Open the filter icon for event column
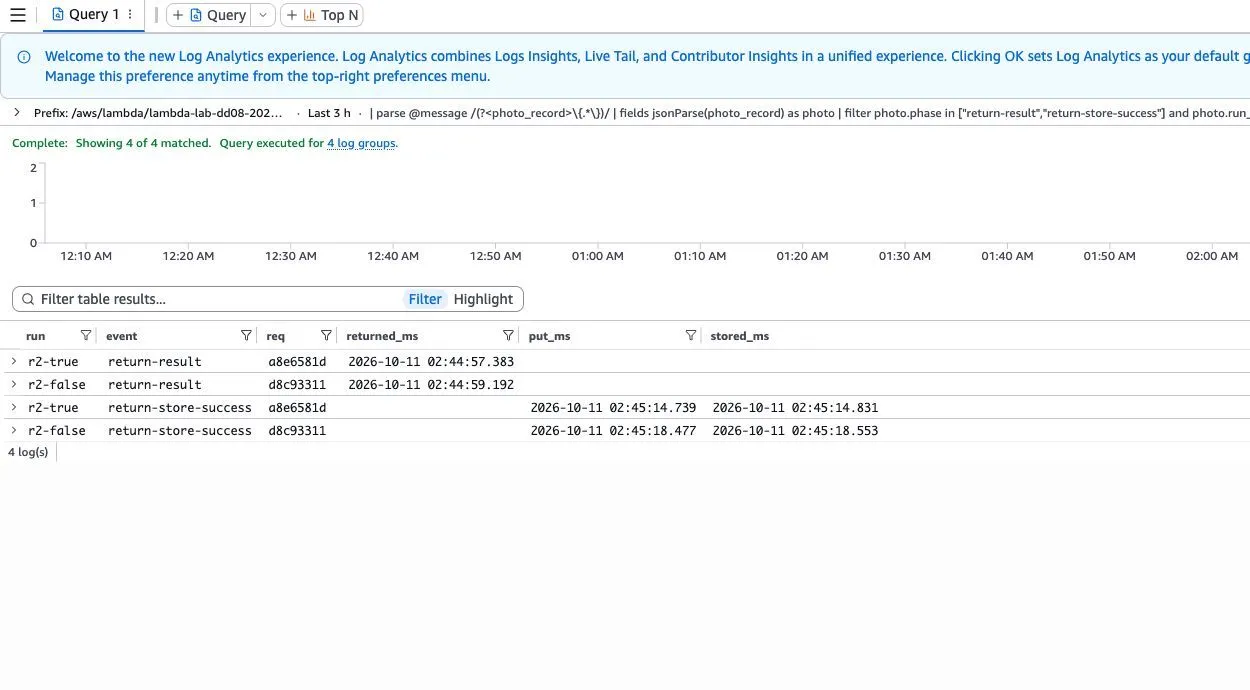 246,335
